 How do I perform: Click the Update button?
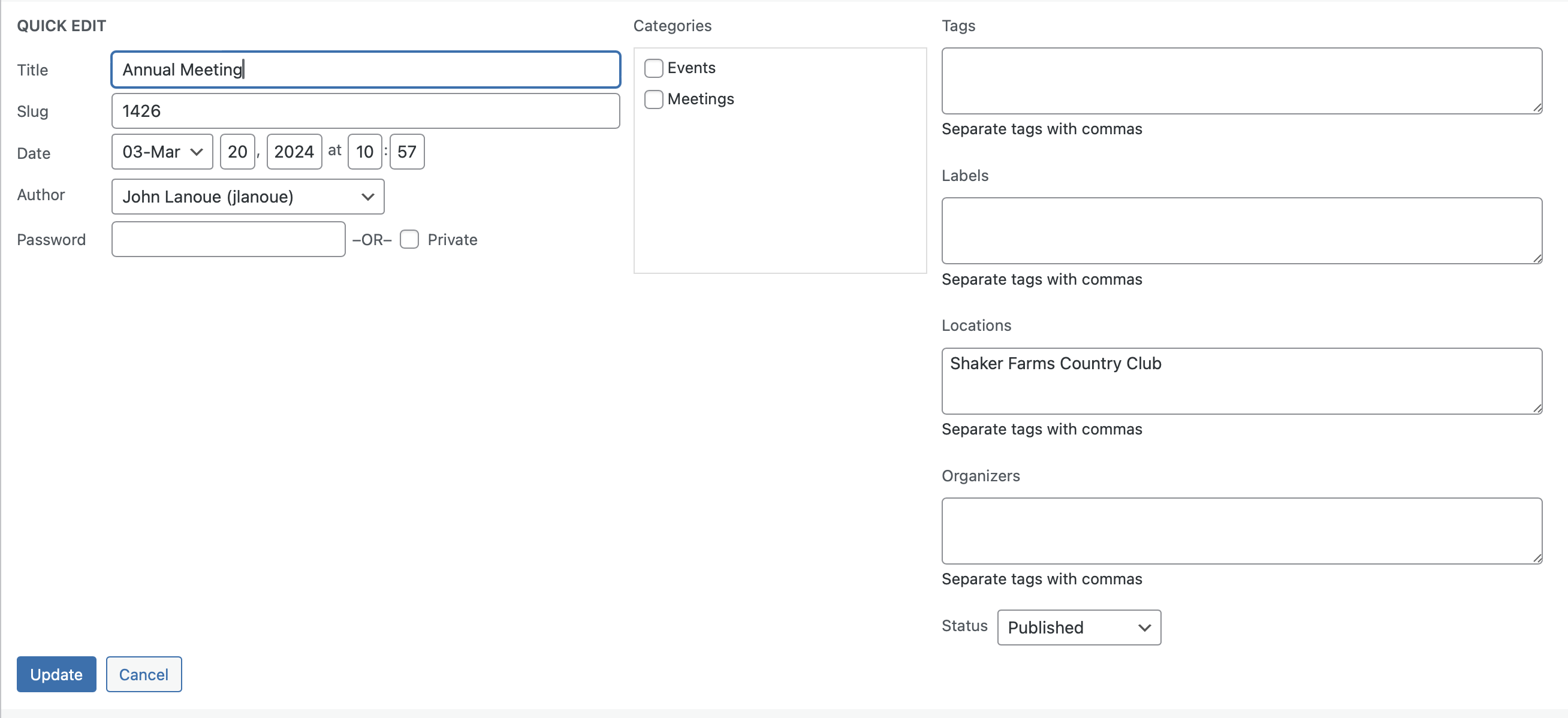point(56,674)
